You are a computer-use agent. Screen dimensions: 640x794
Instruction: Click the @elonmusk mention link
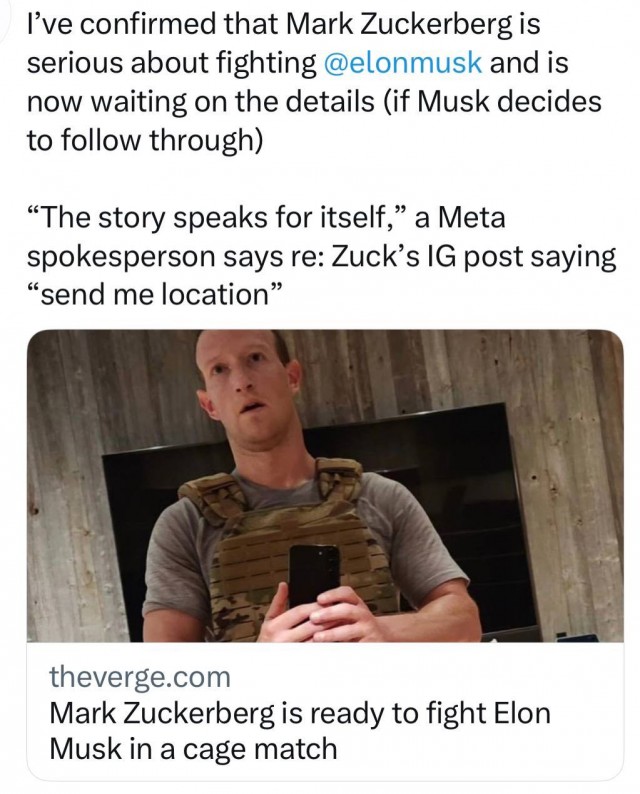click(403, 62)
